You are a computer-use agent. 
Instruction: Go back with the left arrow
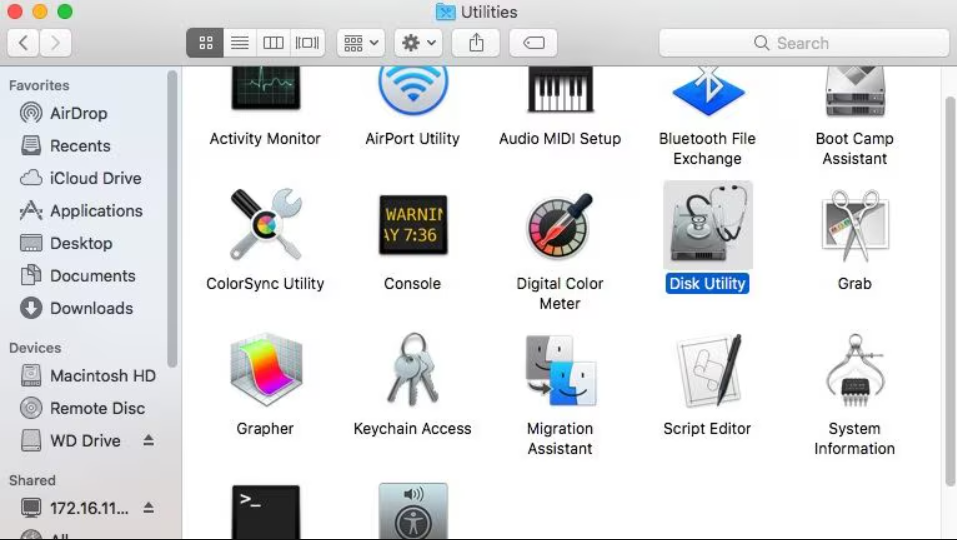pos(23,43)
